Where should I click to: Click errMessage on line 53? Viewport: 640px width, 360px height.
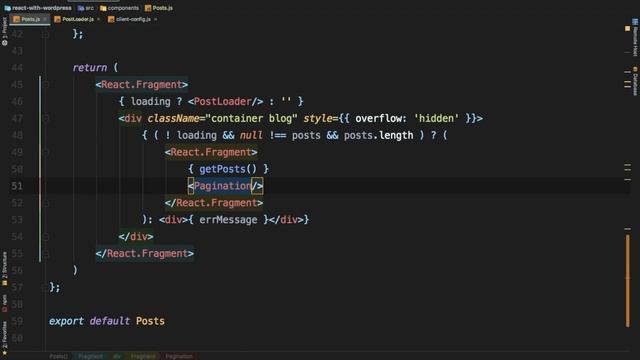click(x=229, y=220)
